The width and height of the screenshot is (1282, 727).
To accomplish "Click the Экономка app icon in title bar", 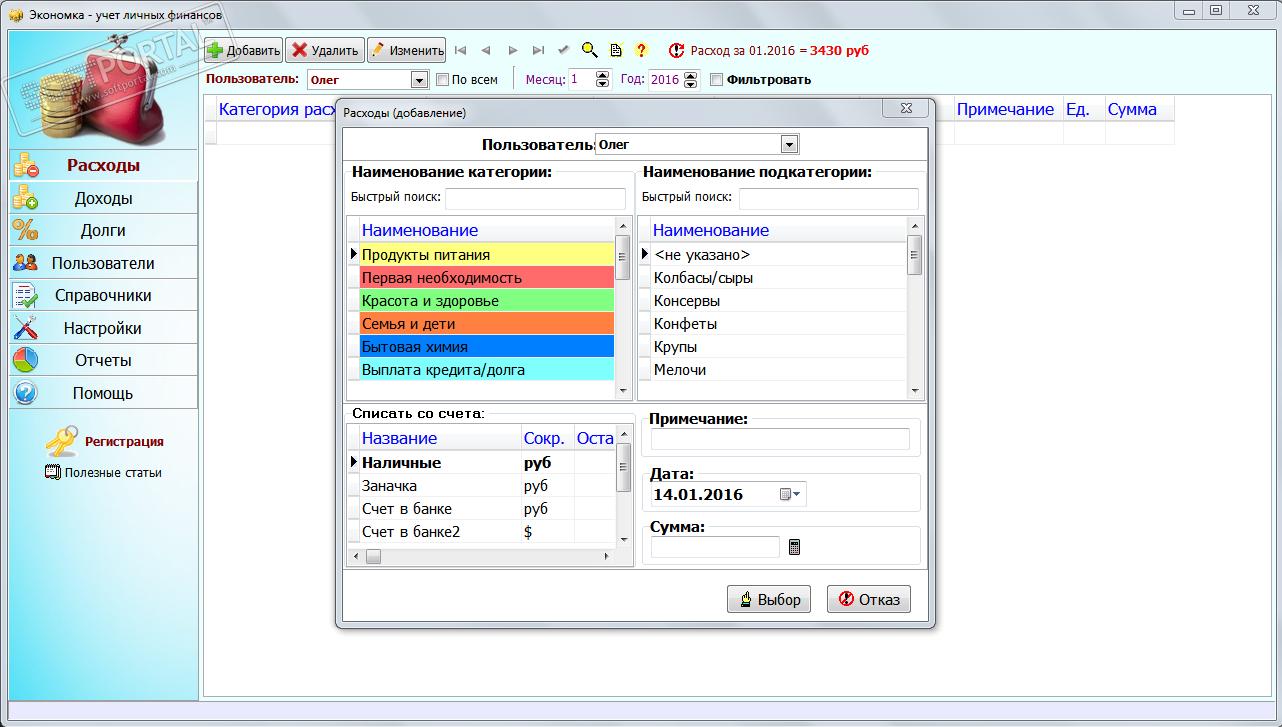I will 15,14.
